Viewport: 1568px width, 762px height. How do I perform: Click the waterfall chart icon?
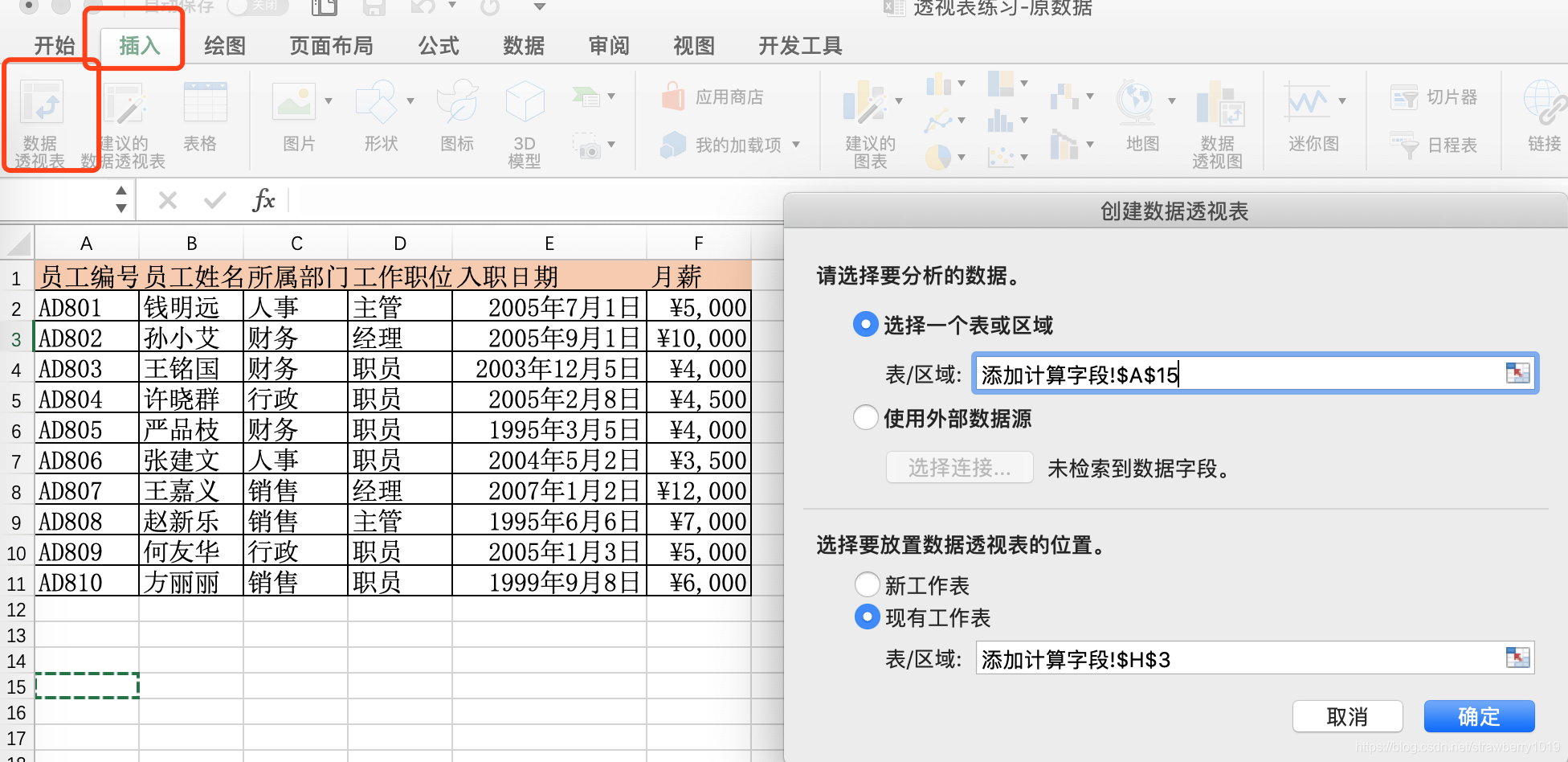1064,97
